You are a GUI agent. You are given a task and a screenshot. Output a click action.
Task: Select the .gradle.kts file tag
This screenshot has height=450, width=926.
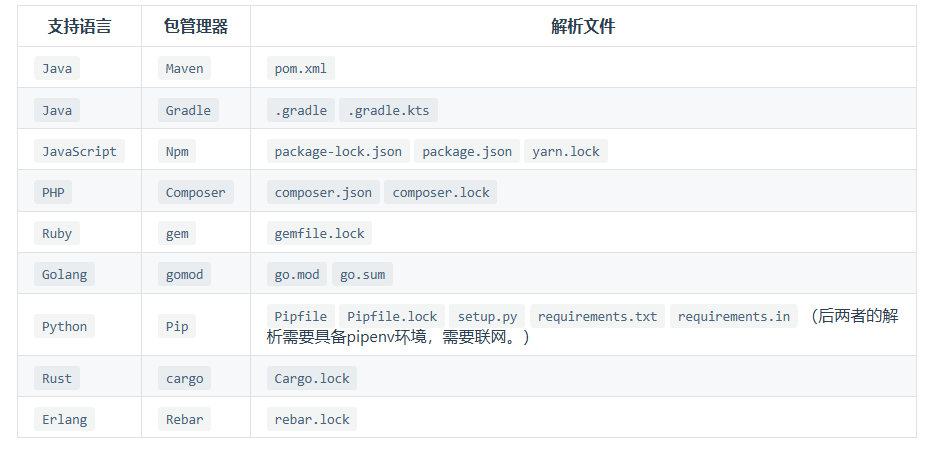388,110
